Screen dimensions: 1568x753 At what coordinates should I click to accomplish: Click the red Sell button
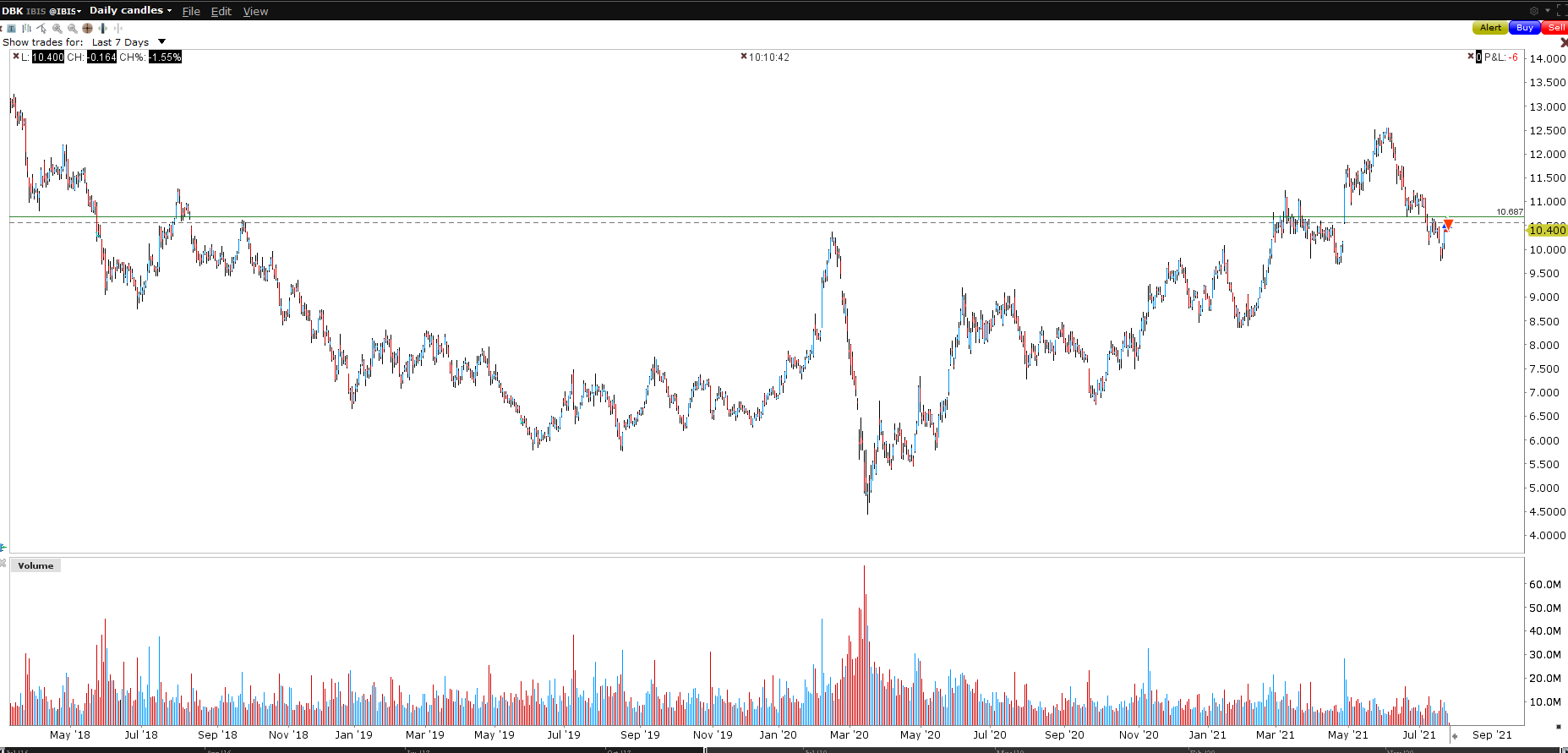tap(1555, 28)
